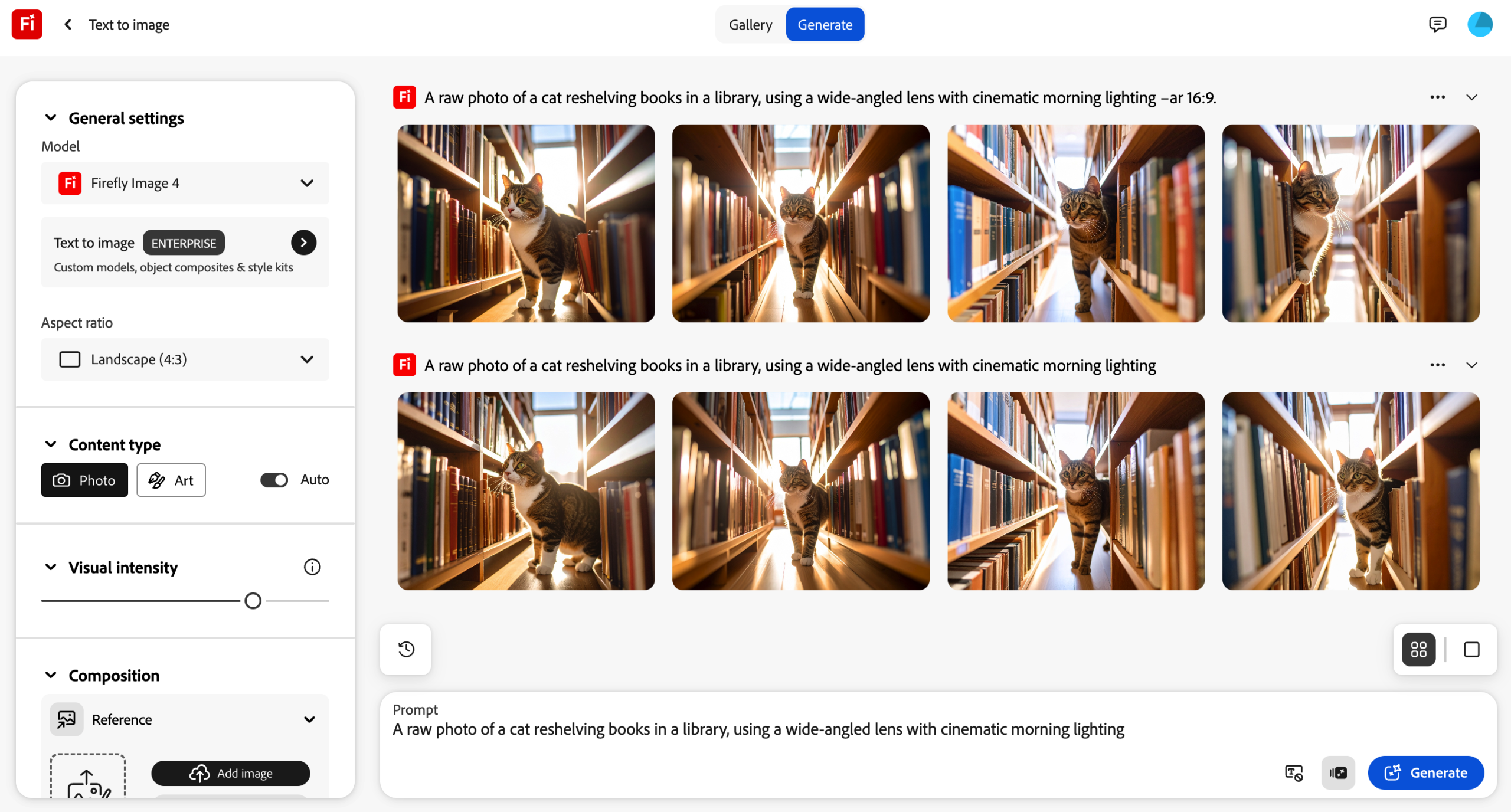The height and width of the screenshot is (812, 1511).
Task: Click the image variations icon next to Generate
Action: [x=1338, y=772]
